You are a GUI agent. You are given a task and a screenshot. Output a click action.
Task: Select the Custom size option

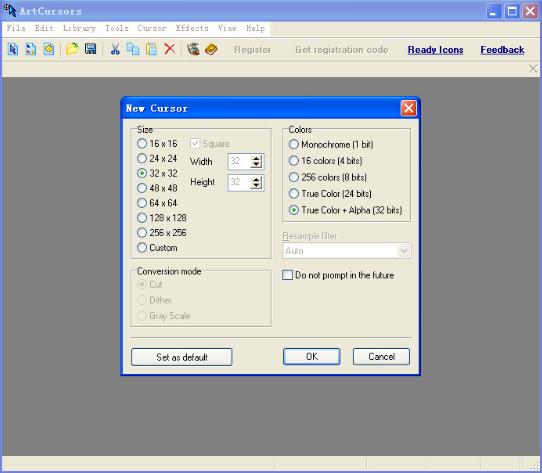tap(157, 248)
